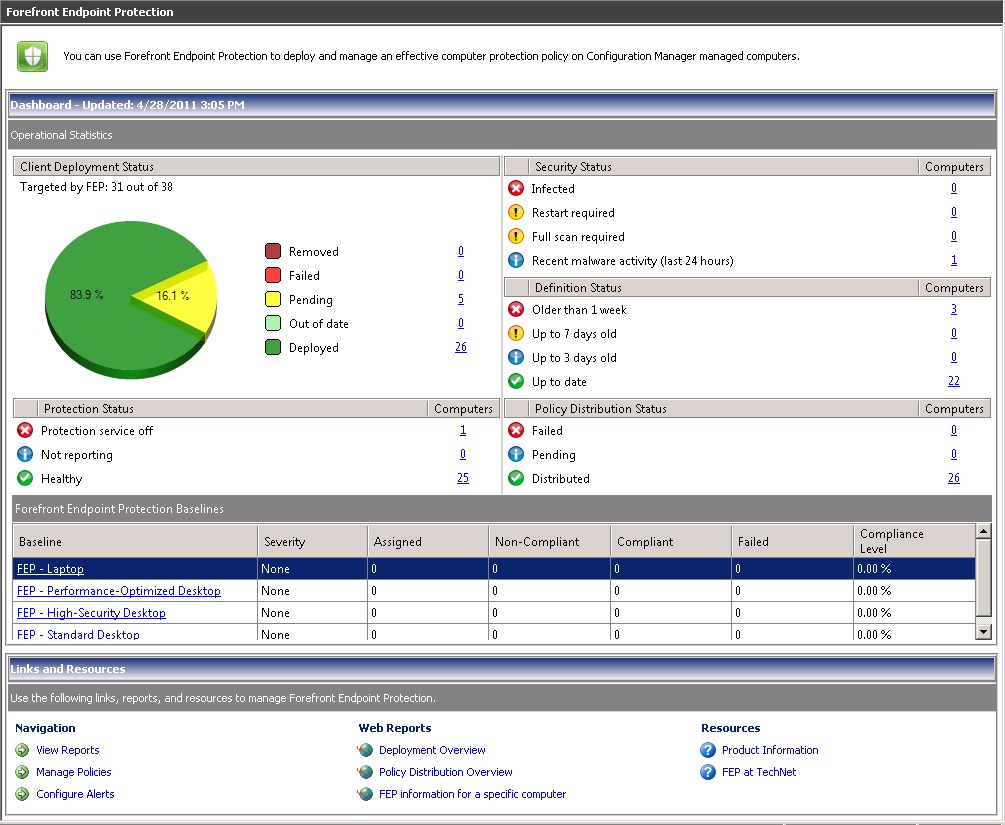
Task: Click the green Forefront shield icon
Action: [32, 56]
